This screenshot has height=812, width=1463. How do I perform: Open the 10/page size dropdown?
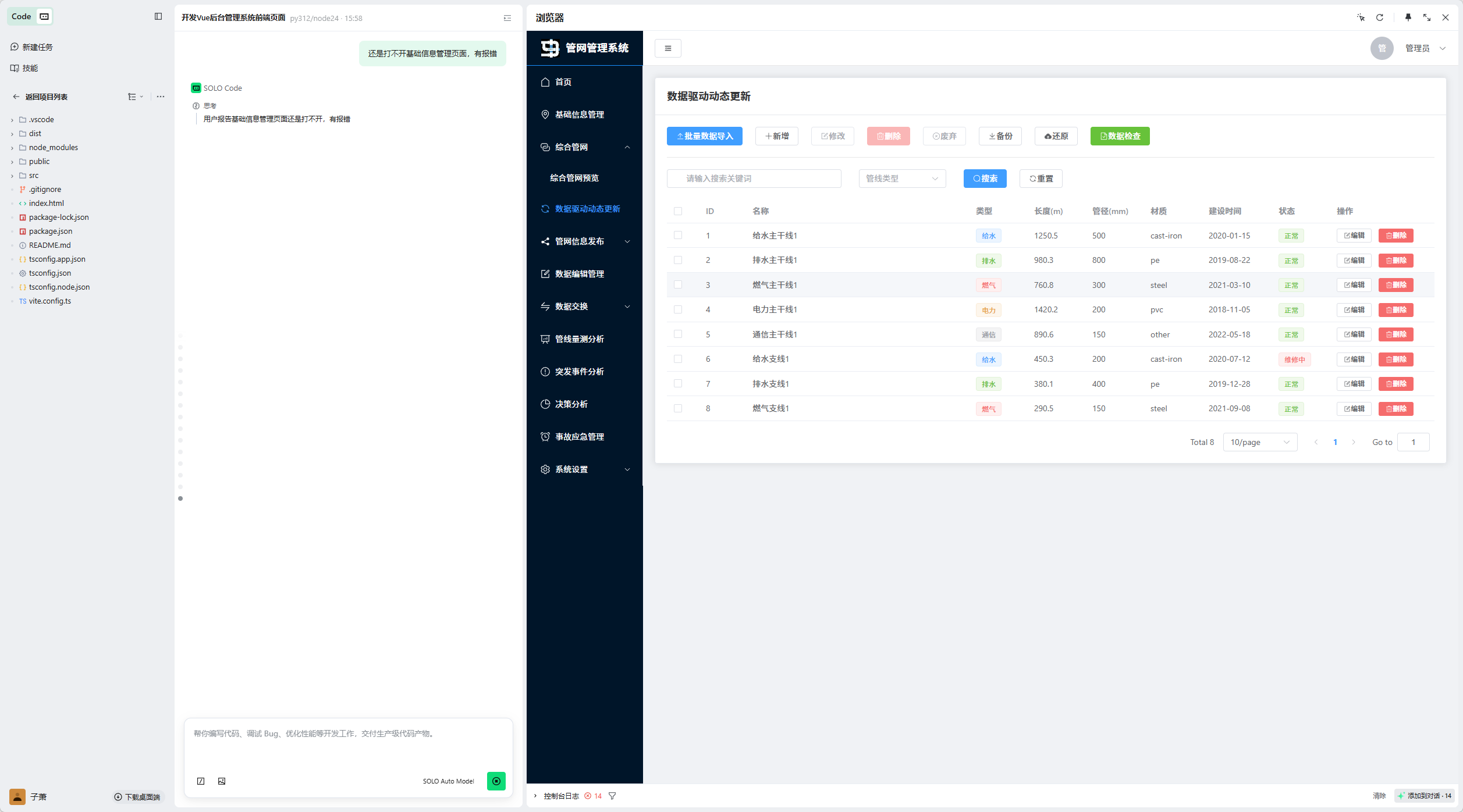tap(1260, 442)
